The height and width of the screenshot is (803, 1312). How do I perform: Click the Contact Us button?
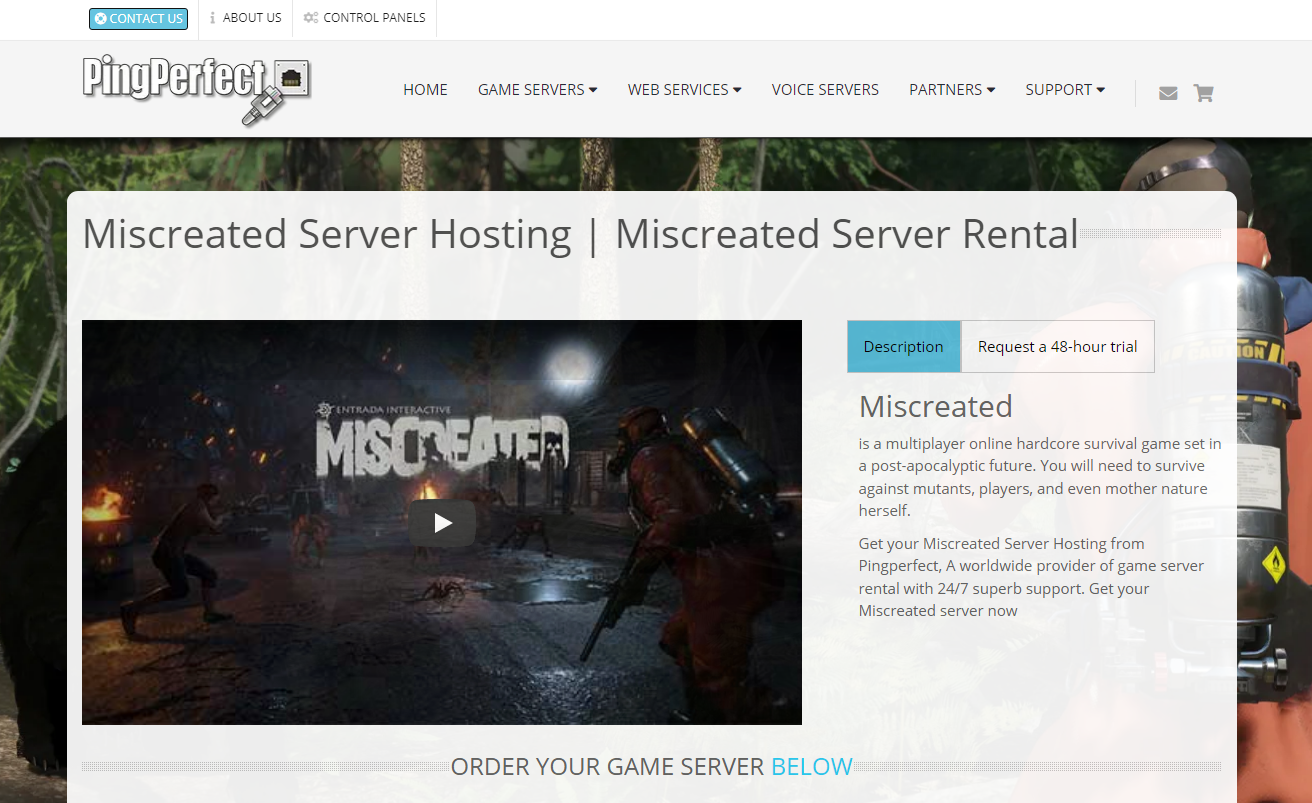(138, 18)
